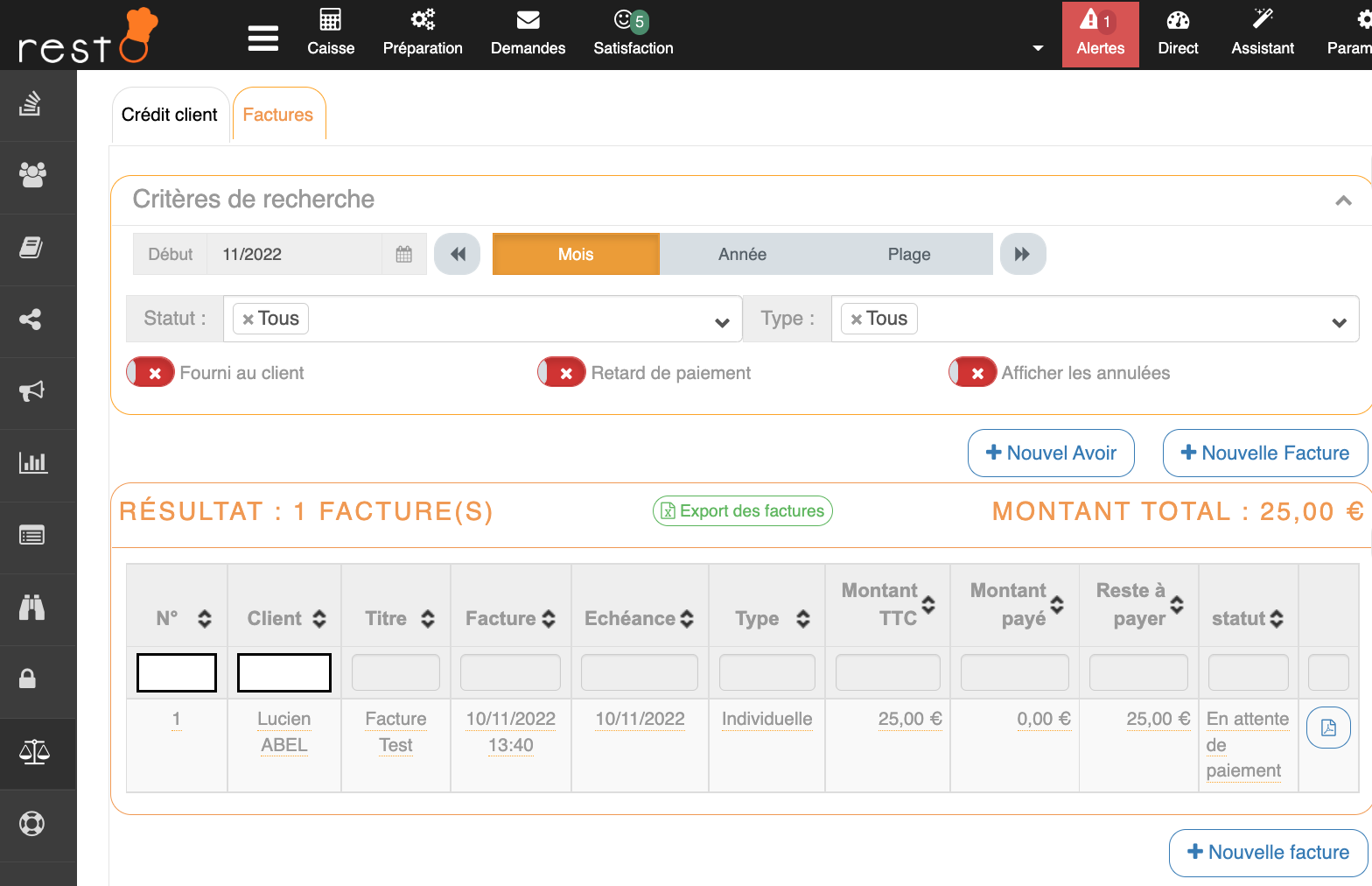The width and height of the screenshot is (1372, 886).
Task: Enable Afficher les annulées switch
Action: (x=973, y=373)
